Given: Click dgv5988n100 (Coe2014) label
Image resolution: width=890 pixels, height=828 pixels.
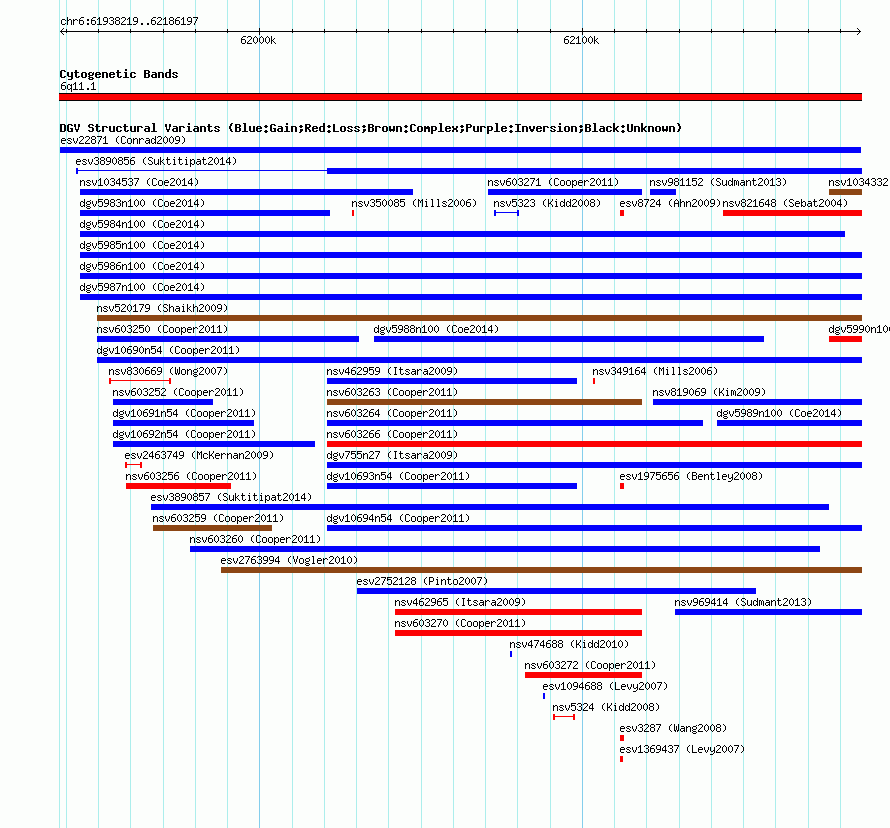Looking at the screenshot, I should (436, 329).
